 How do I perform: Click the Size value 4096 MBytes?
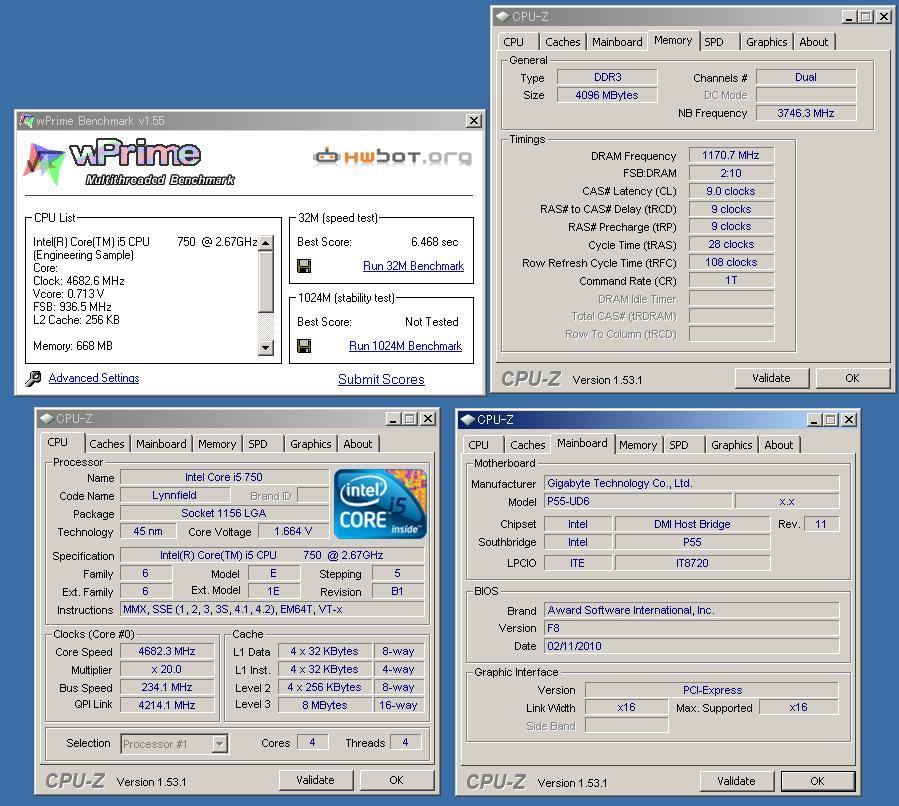tap(607, 95)
